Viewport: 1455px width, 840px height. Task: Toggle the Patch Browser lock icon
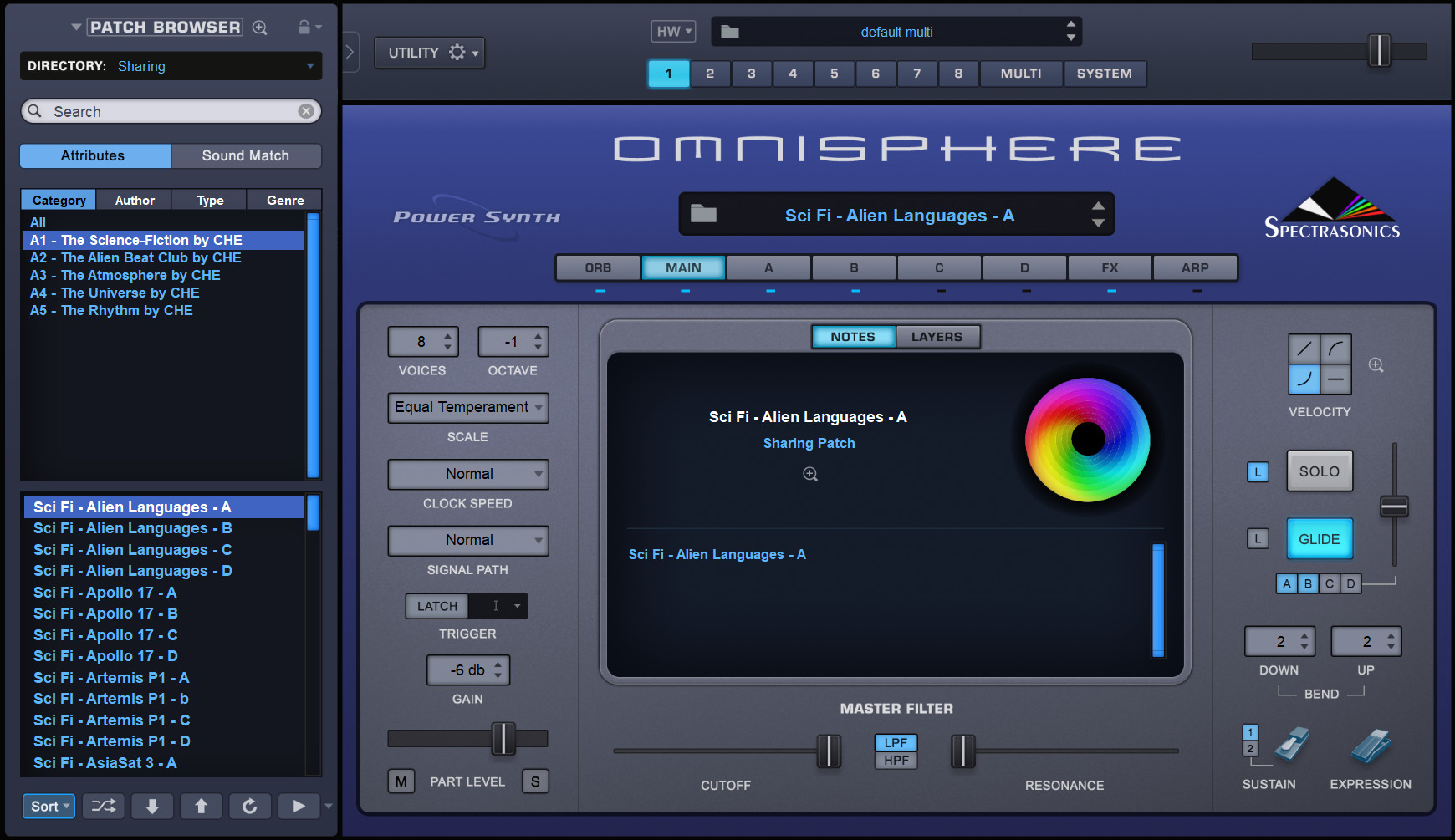(304, 28)
